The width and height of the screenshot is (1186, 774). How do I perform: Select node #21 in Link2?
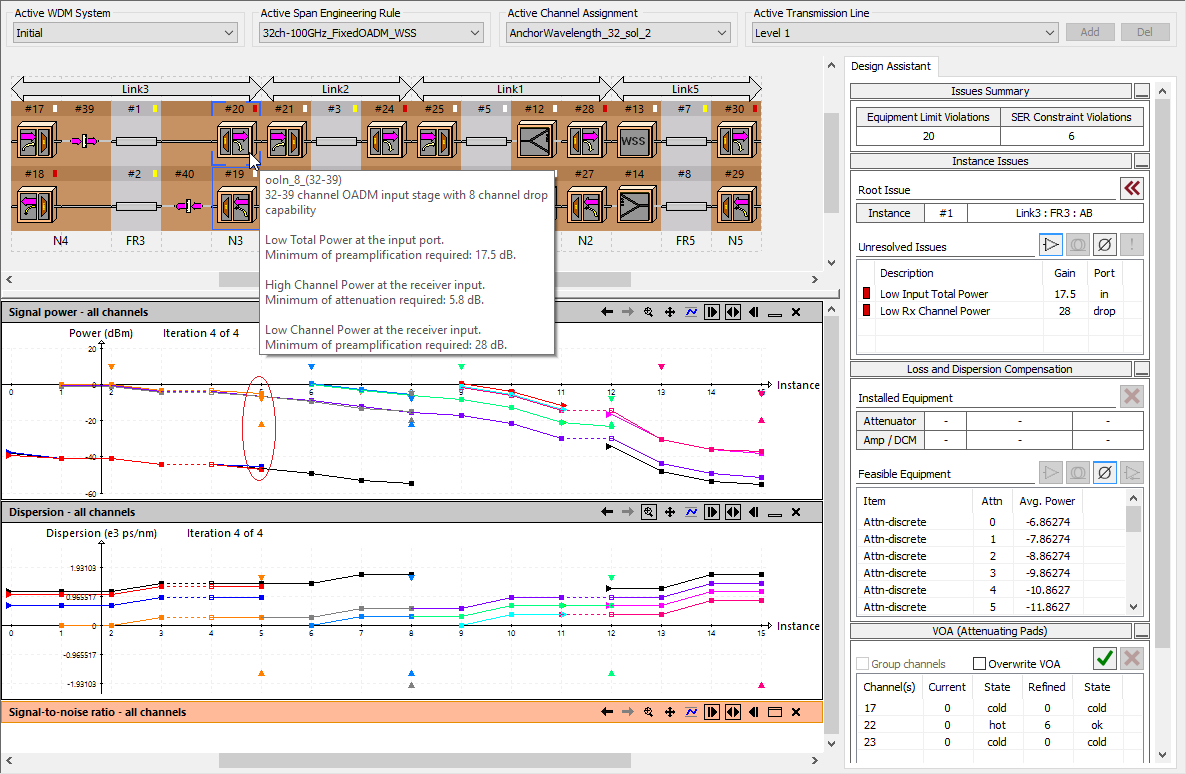tap(285, 141)
